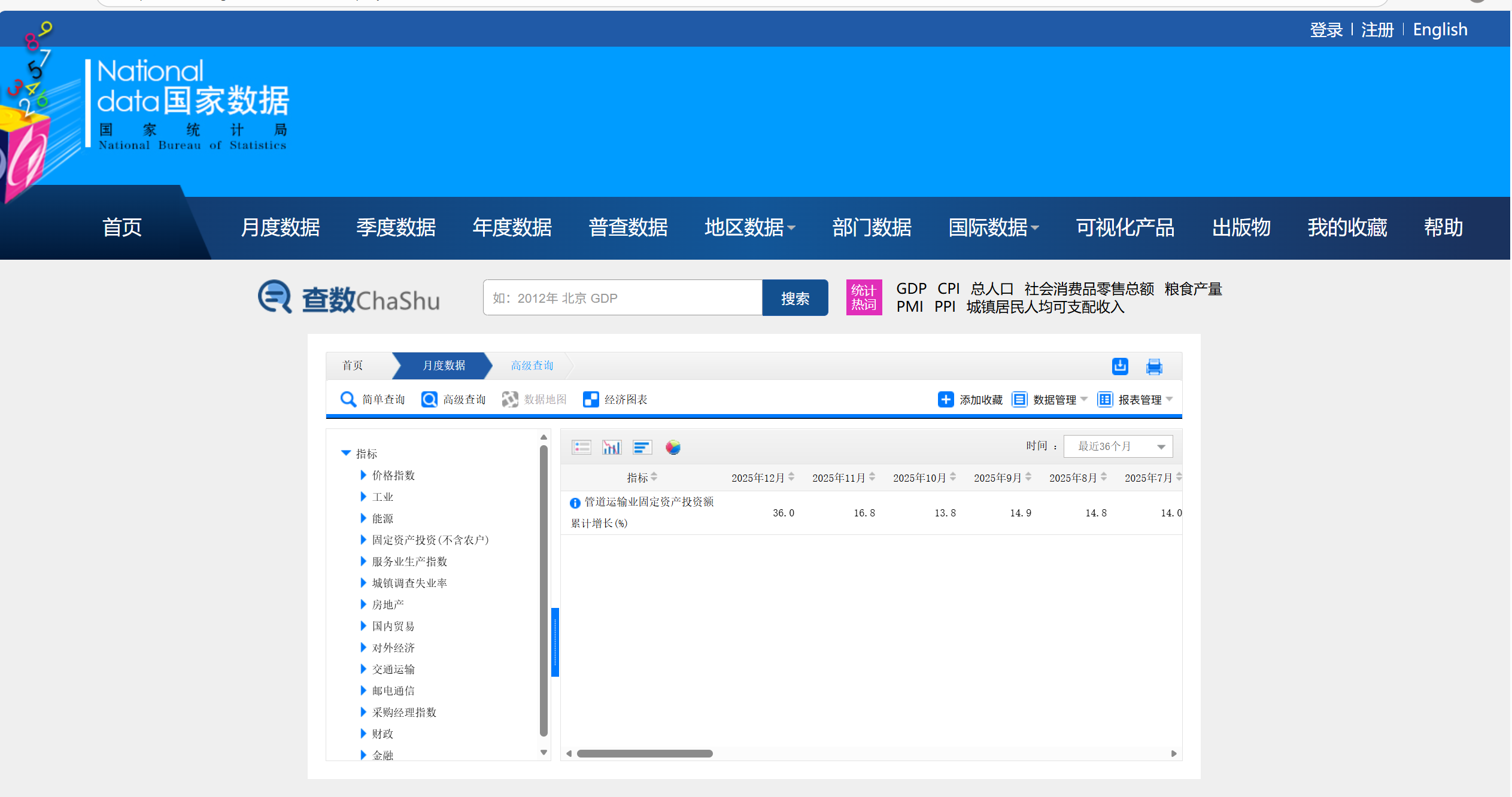Click the 搜索 search button
Image resolution: width=1512 pixels, height=797 pixels.
[x=794, y=298]
